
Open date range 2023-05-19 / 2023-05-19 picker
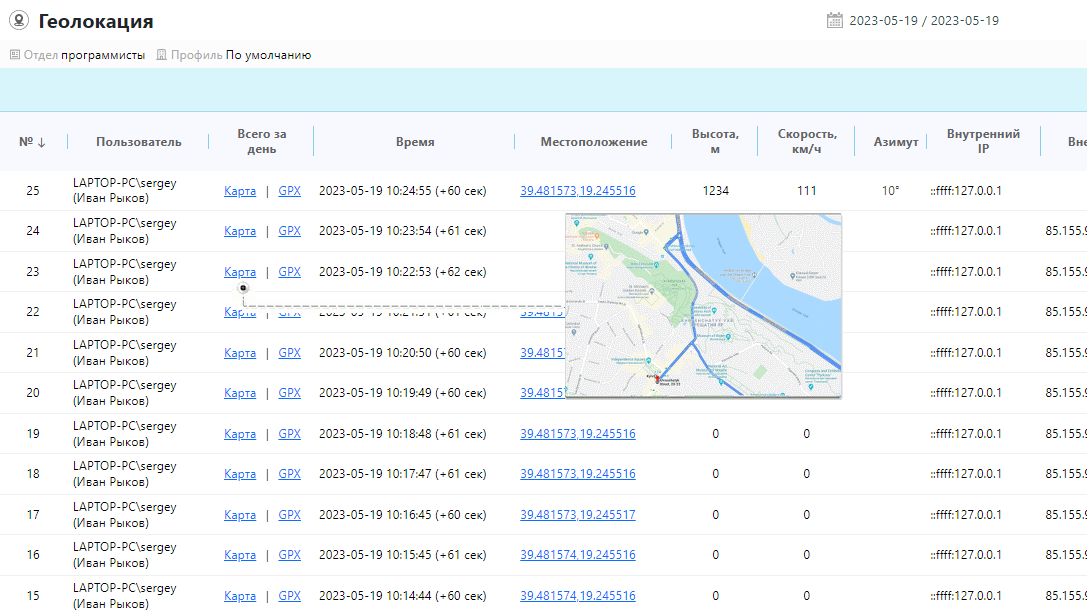(923, 21)
